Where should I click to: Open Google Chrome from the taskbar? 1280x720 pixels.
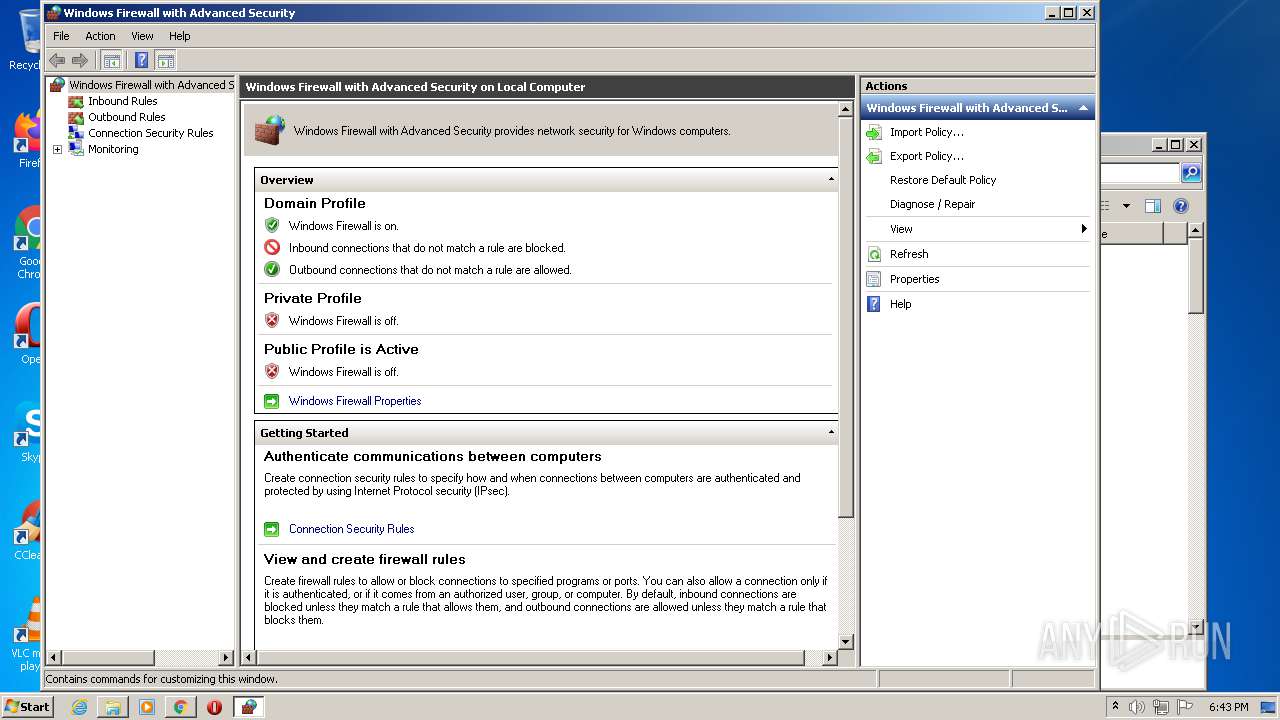180,707
